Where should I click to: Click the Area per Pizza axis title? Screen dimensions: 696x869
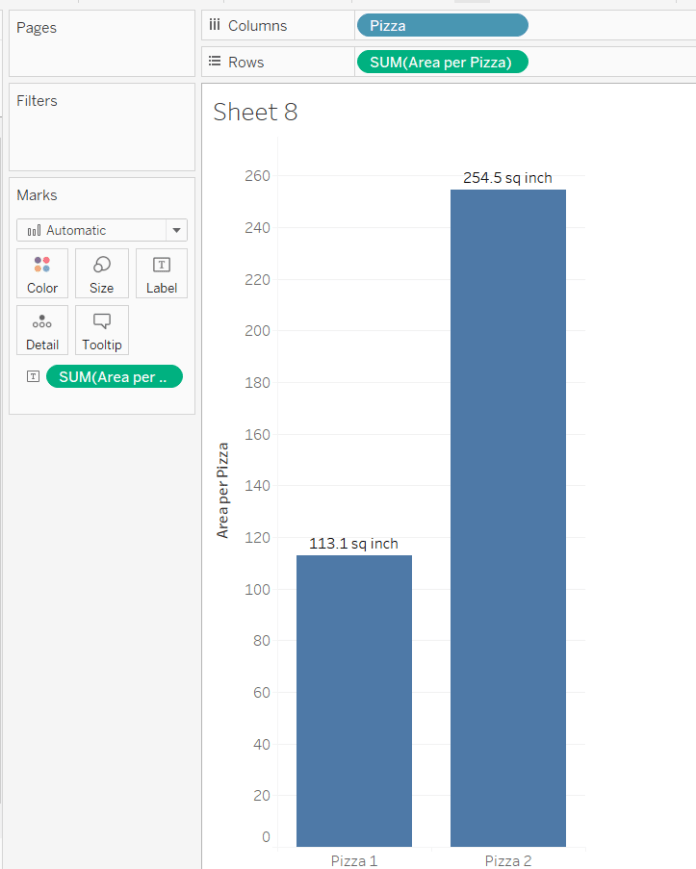(x=223, y=490)
